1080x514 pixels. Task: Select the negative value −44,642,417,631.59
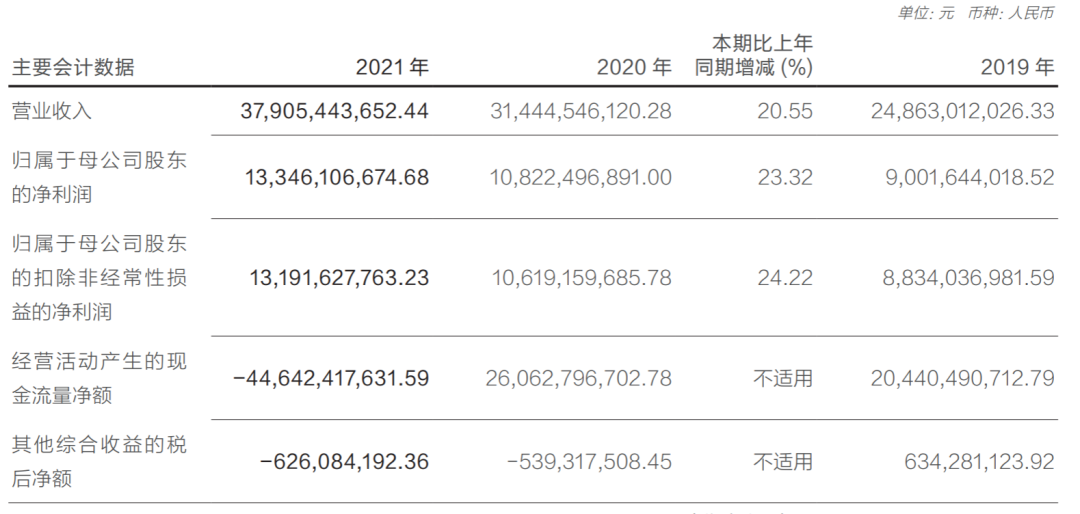(331, 379)
